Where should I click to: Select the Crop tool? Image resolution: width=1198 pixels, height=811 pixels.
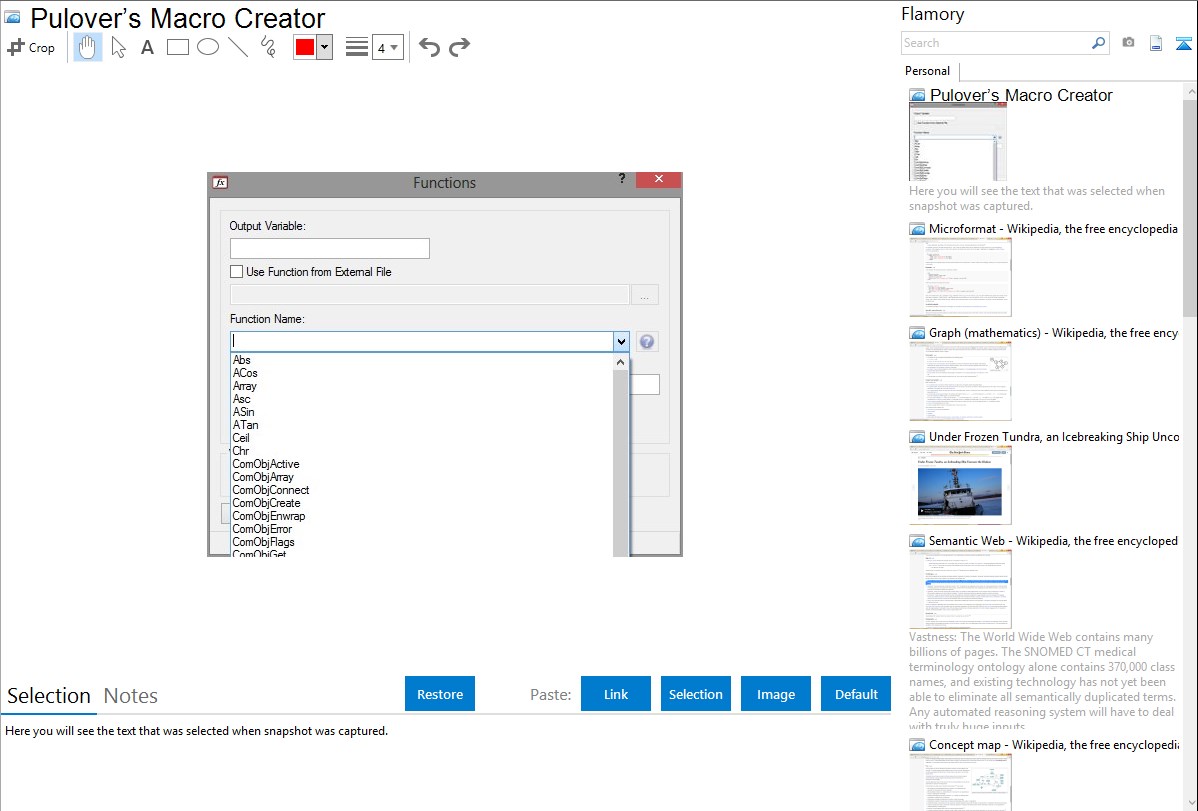coord(31,47)
